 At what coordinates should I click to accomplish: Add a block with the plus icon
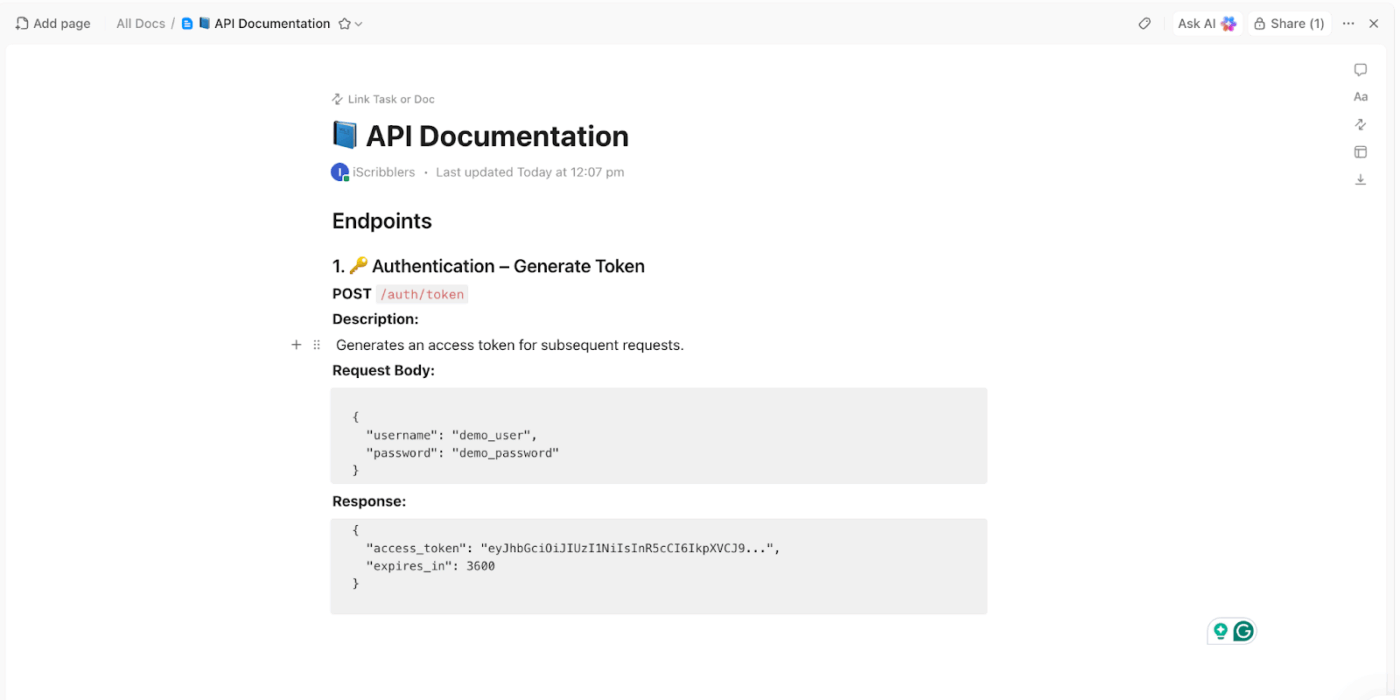point(296,345)
